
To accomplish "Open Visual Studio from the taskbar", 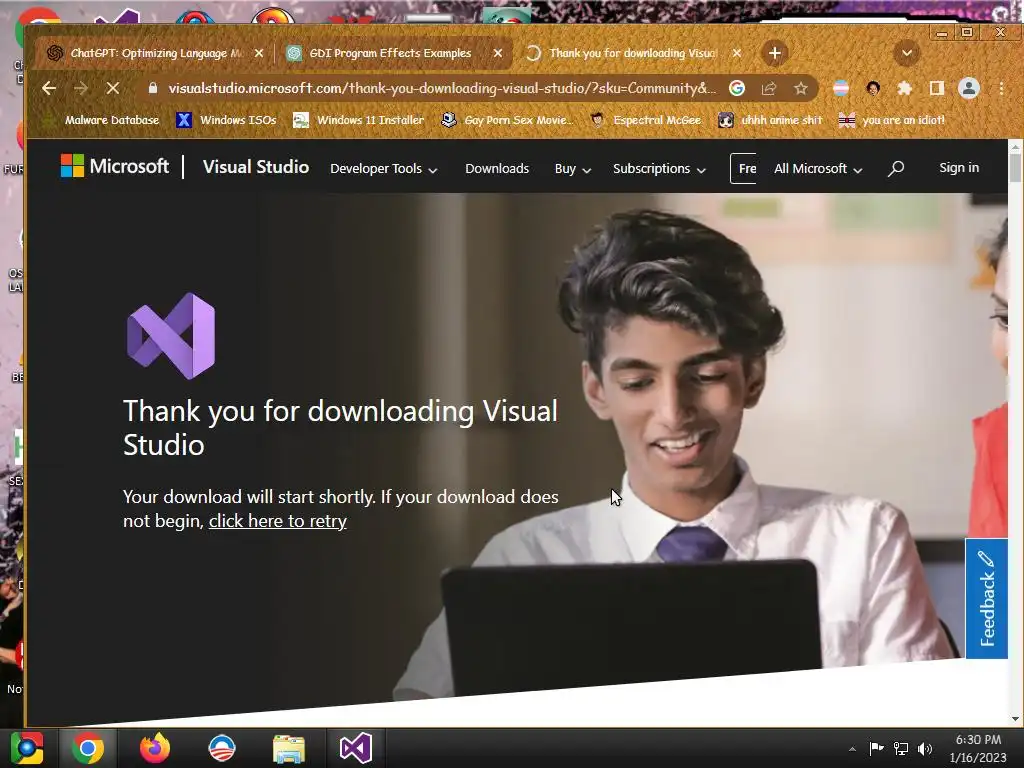I will coord(356,748).
